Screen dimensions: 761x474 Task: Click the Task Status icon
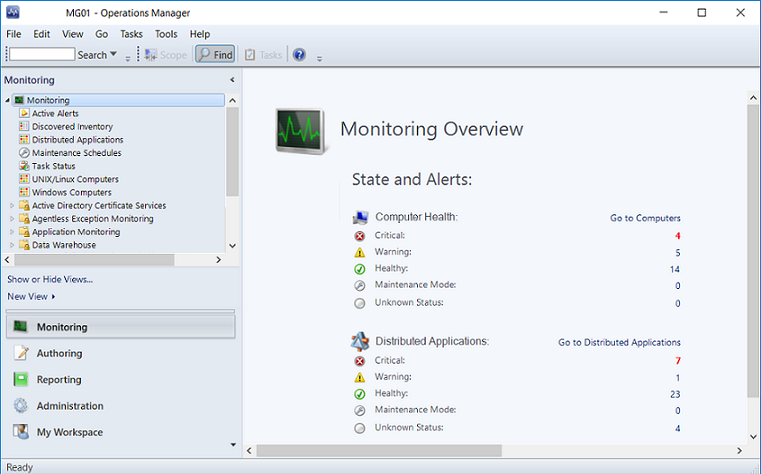tap(24, 165)
